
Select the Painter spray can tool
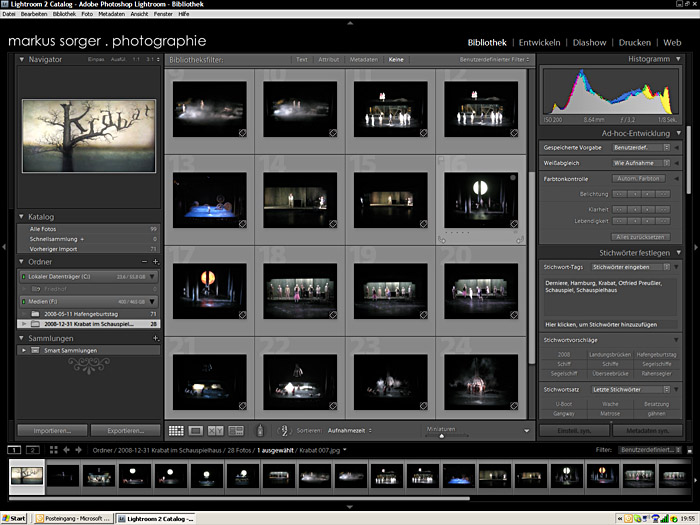[260, 430]
